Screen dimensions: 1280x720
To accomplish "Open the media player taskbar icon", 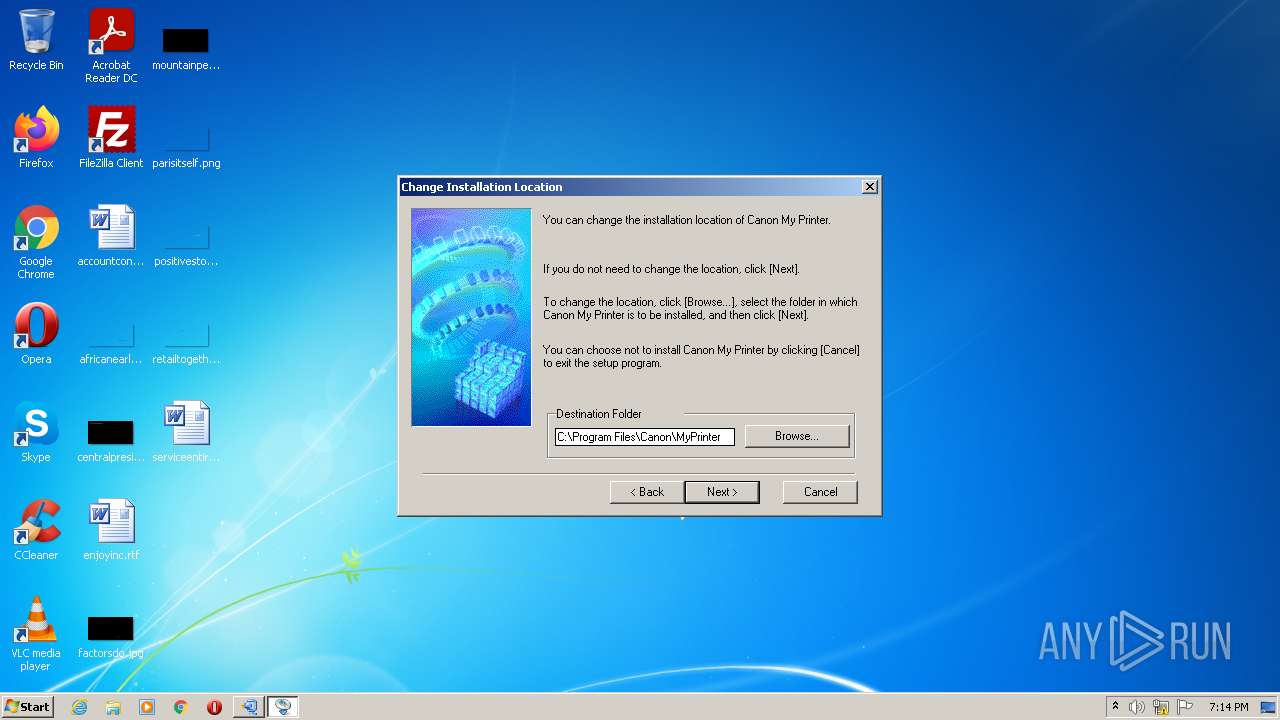I will [147, 707].
